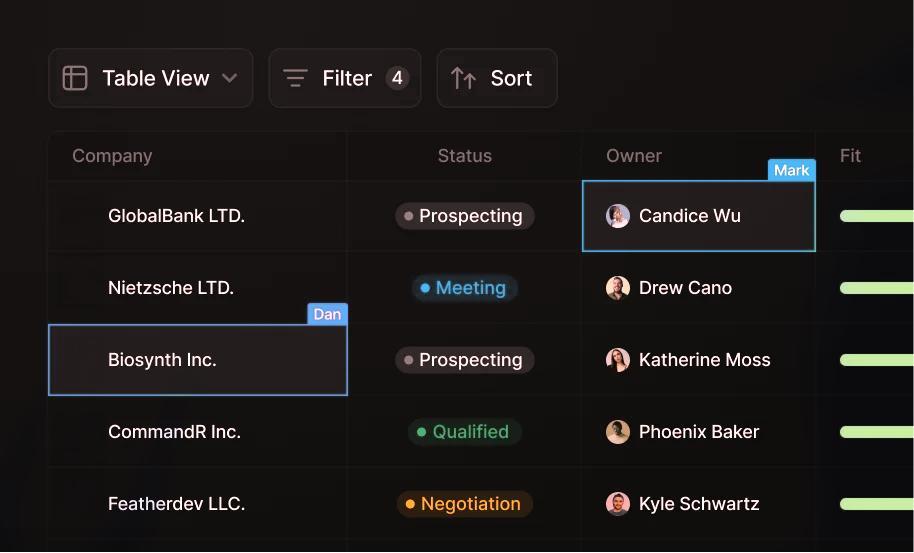Click Drew Cano's avatar
The height and width of the screenshot is (553, 914).
[x=618, y=288]
